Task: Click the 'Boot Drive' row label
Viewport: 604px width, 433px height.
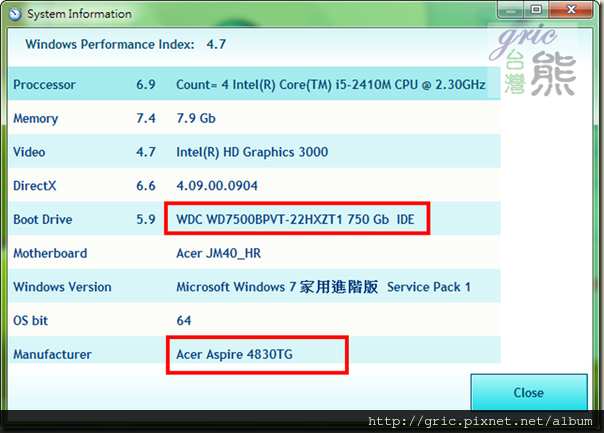Action: (42, 219)
